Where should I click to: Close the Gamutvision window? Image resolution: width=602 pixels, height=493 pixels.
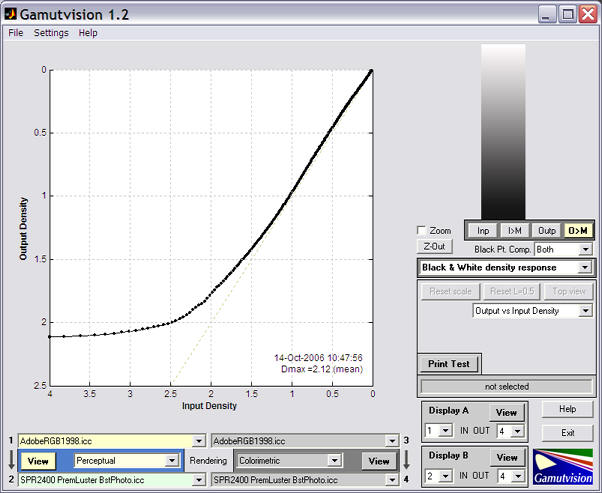[x=588, y=15]
